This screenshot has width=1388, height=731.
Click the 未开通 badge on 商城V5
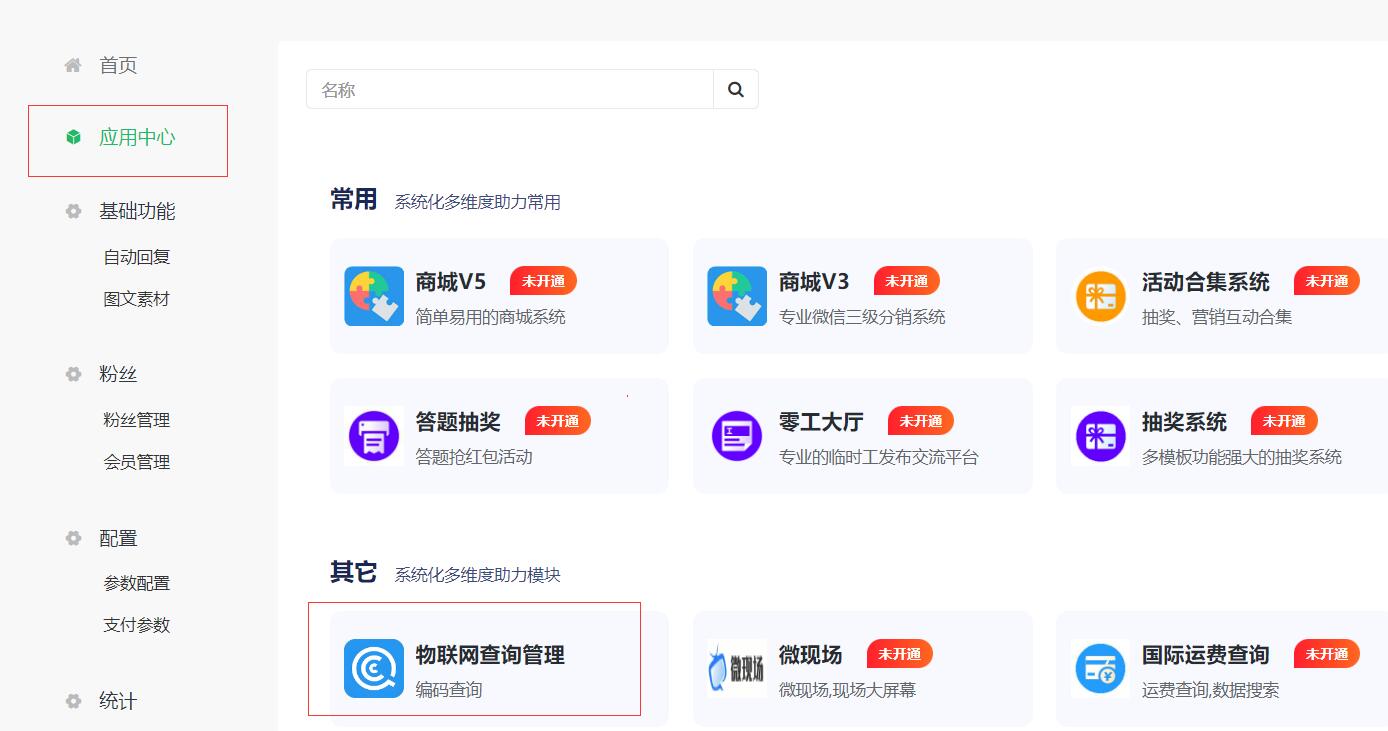(x=543, y=281)
